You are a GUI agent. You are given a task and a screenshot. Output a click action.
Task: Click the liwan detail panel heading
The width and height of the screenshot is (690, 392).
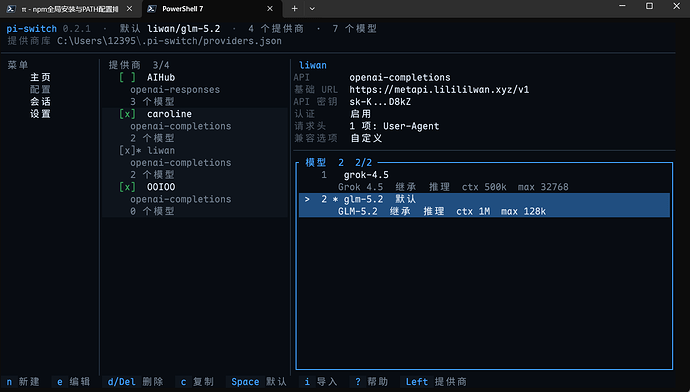pyautogui.click(x=313, y=65)
